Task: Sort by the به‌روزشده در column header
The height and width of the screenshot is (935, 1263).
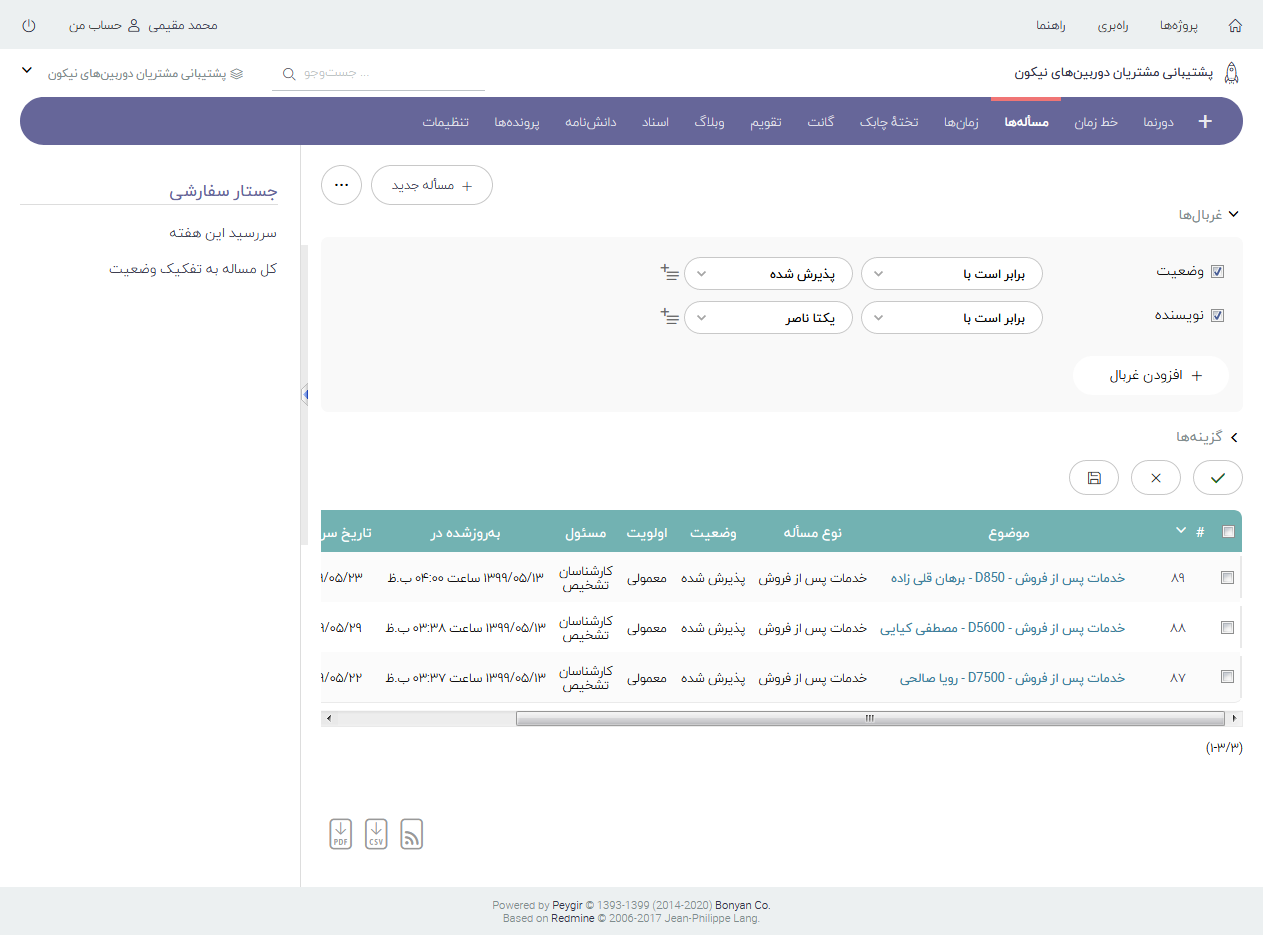Action: (x=465, y=533)
